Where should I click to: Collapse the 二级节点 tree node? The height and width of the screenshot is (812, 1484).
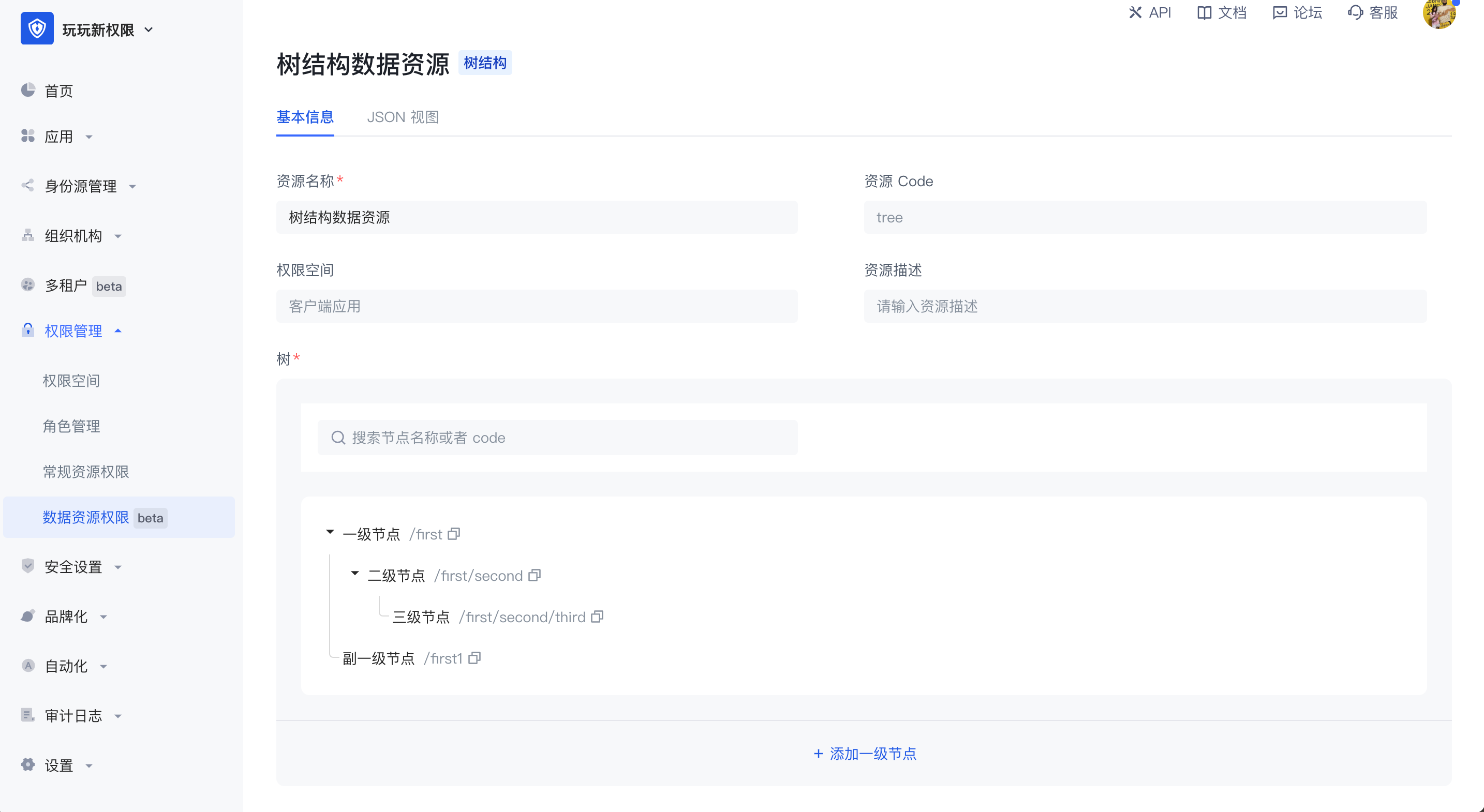click(355, 574)
